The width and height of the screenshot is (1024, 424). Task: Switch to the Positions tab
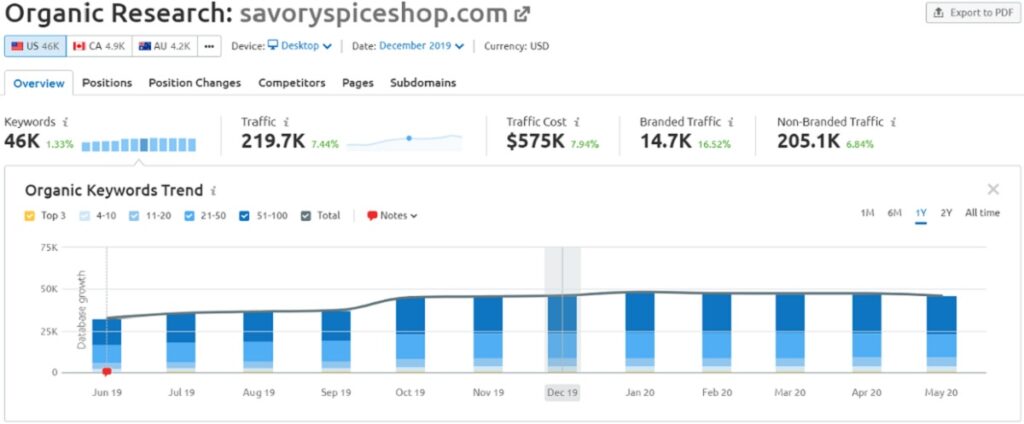click(107, 83)
